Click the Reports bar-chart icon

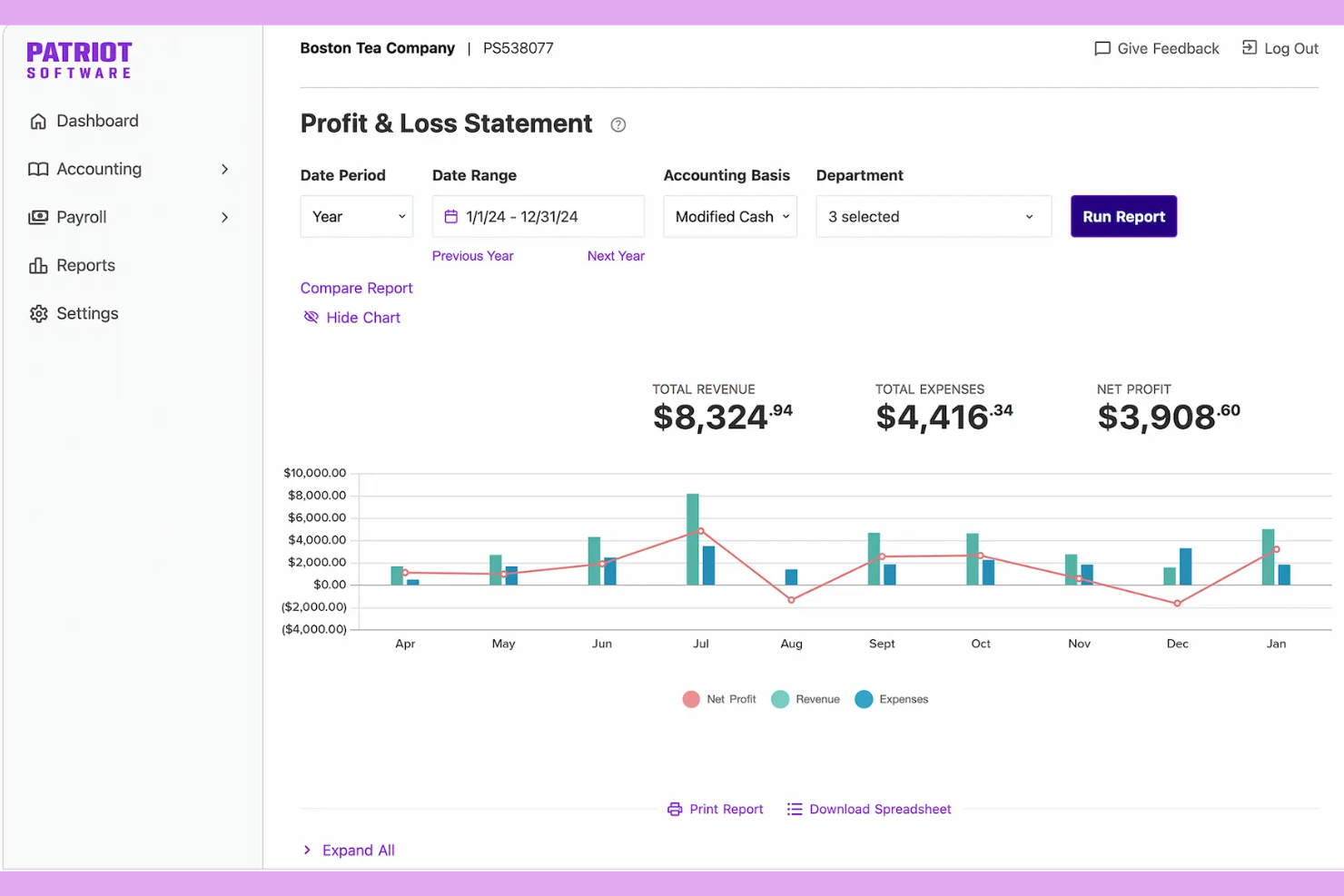38,265
